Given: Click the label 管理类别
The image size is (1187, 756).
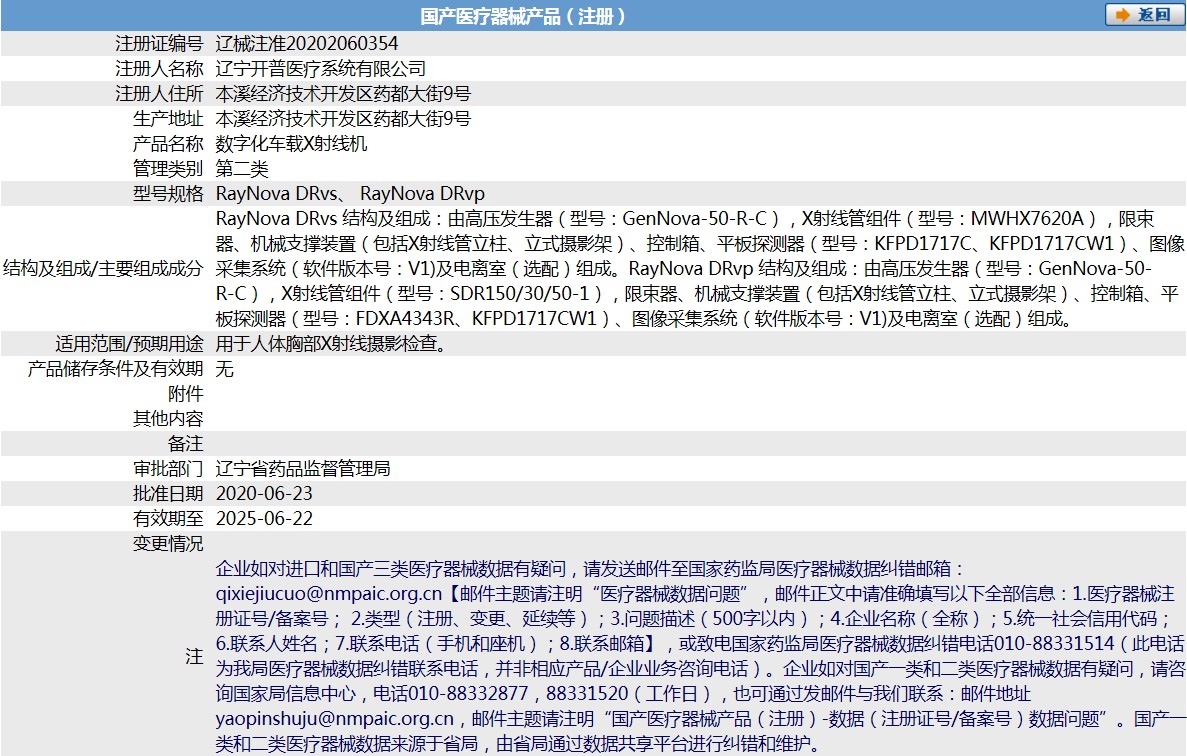Looking at the screenshot, I should tap(168, 169).
